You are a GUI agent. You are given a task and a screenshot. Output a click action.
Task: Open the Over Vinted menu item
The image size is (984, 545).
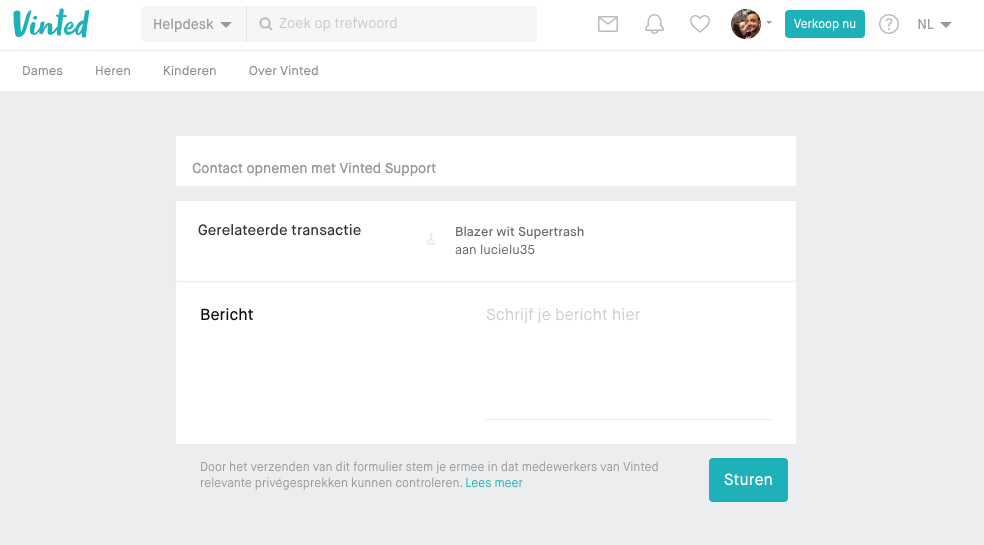[284, 71]
